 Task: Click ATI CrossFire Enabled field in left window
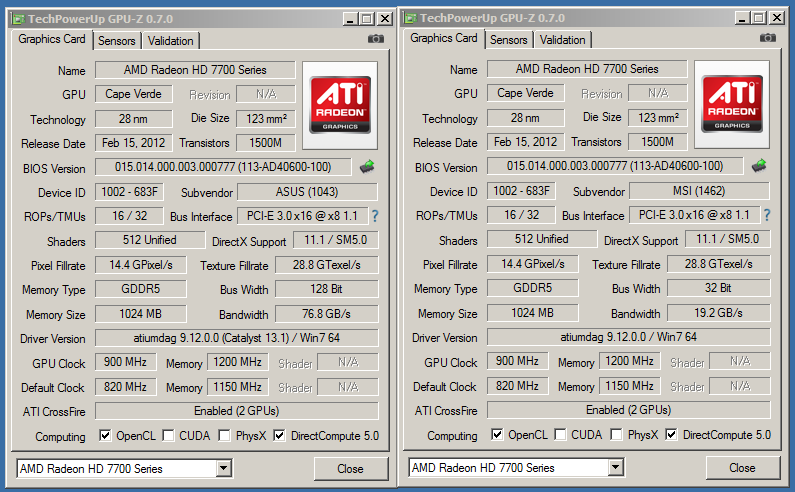click(x=237, y=411)
